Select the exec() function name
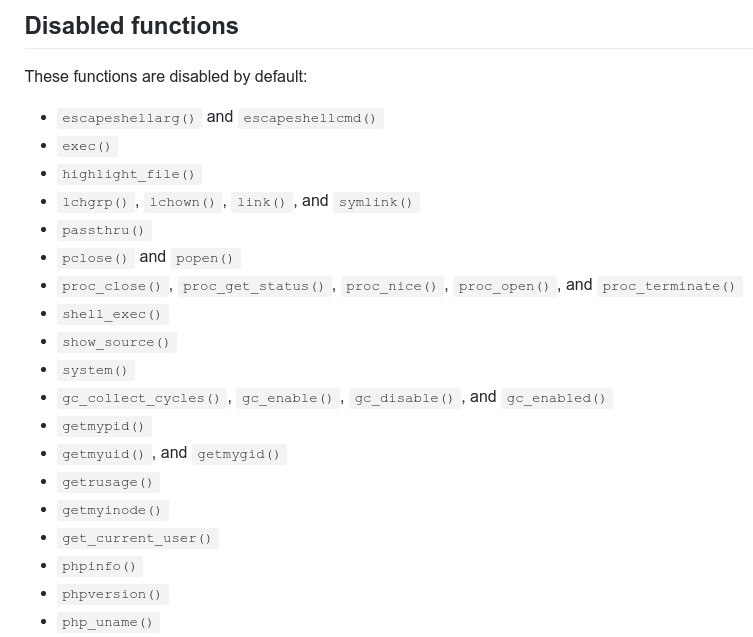This screenshot has width=753, height=637. [87, 146]
